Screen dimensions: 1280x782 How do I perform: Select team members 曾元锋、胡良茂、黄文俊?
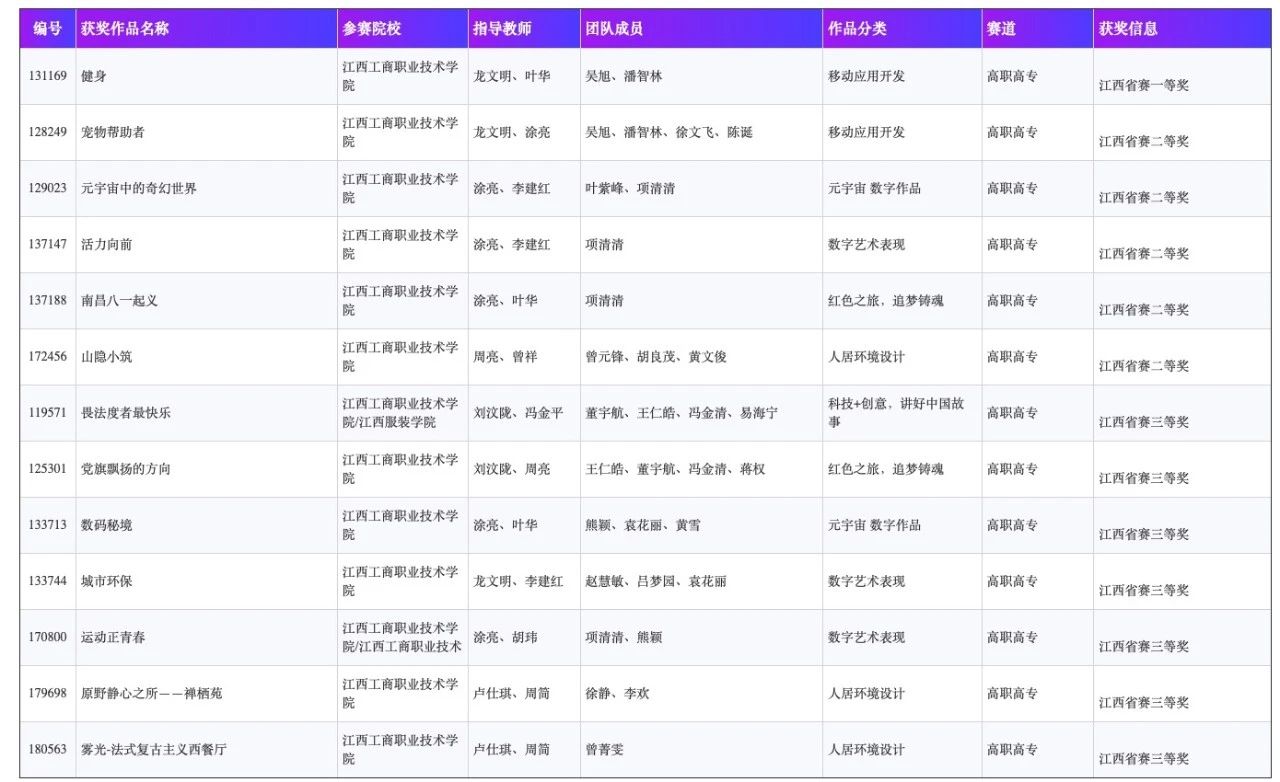(x=655, y=357)
